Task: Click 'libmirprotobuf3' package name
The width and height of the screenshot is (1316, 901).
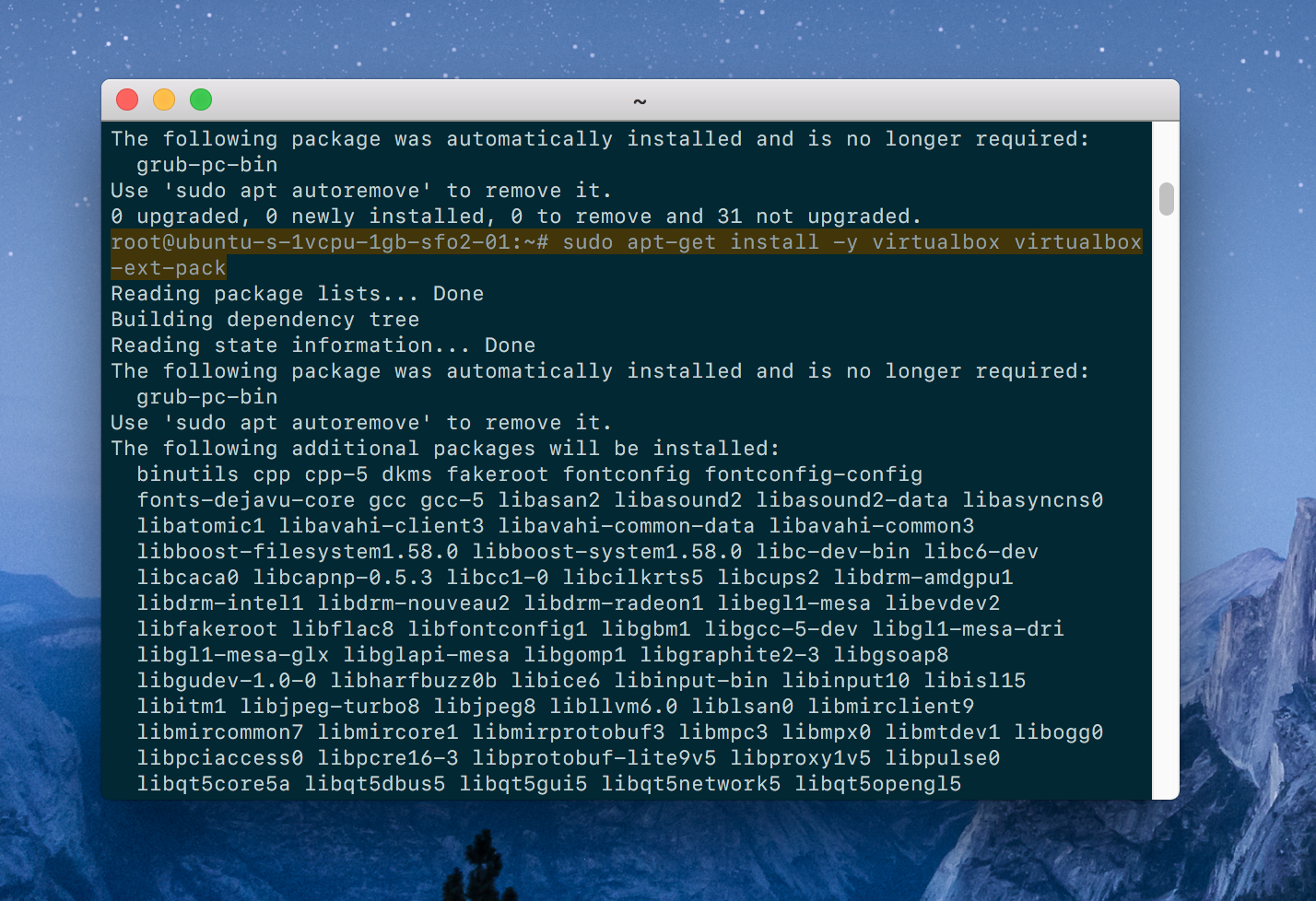Action: coord(569,732)
